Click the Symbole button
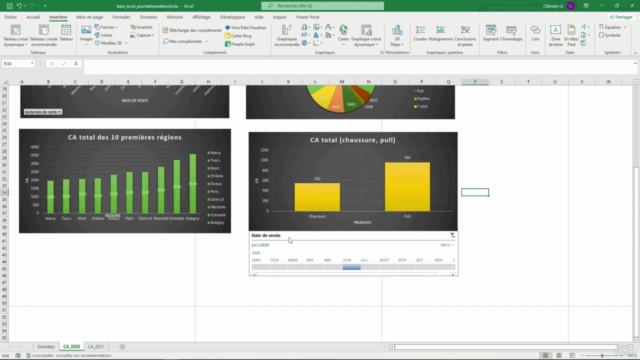 610,35
